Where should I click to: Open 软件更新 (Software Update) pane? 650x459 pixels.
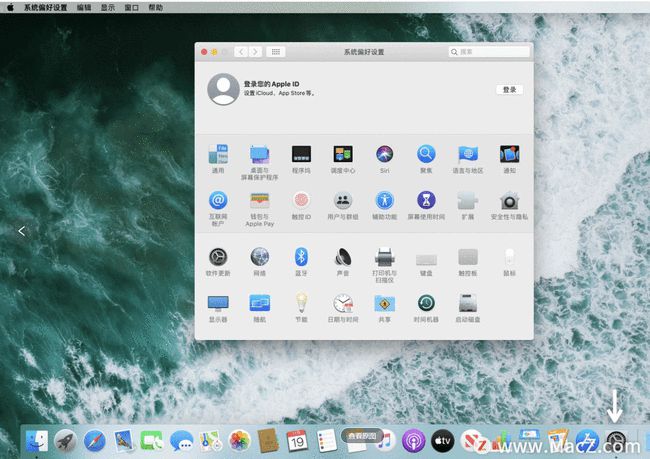click(217, 257)
